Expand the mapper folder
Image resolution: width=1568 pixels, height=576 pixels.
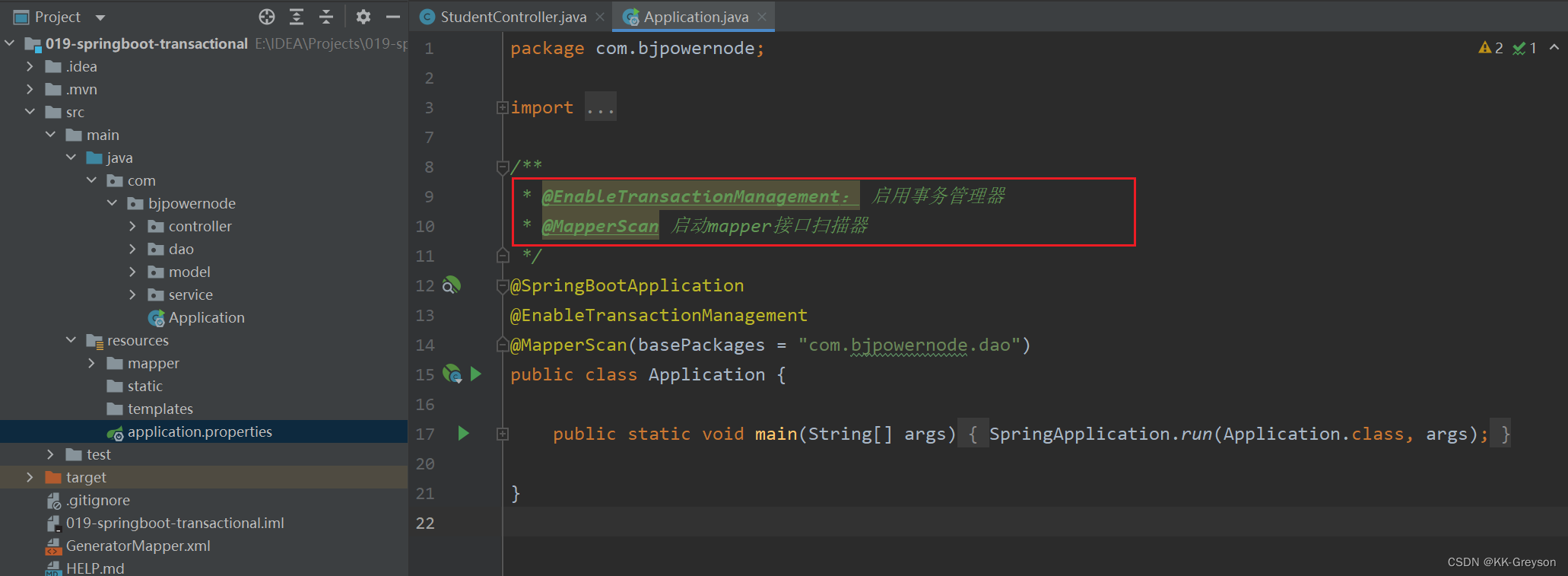coord(91,363)
